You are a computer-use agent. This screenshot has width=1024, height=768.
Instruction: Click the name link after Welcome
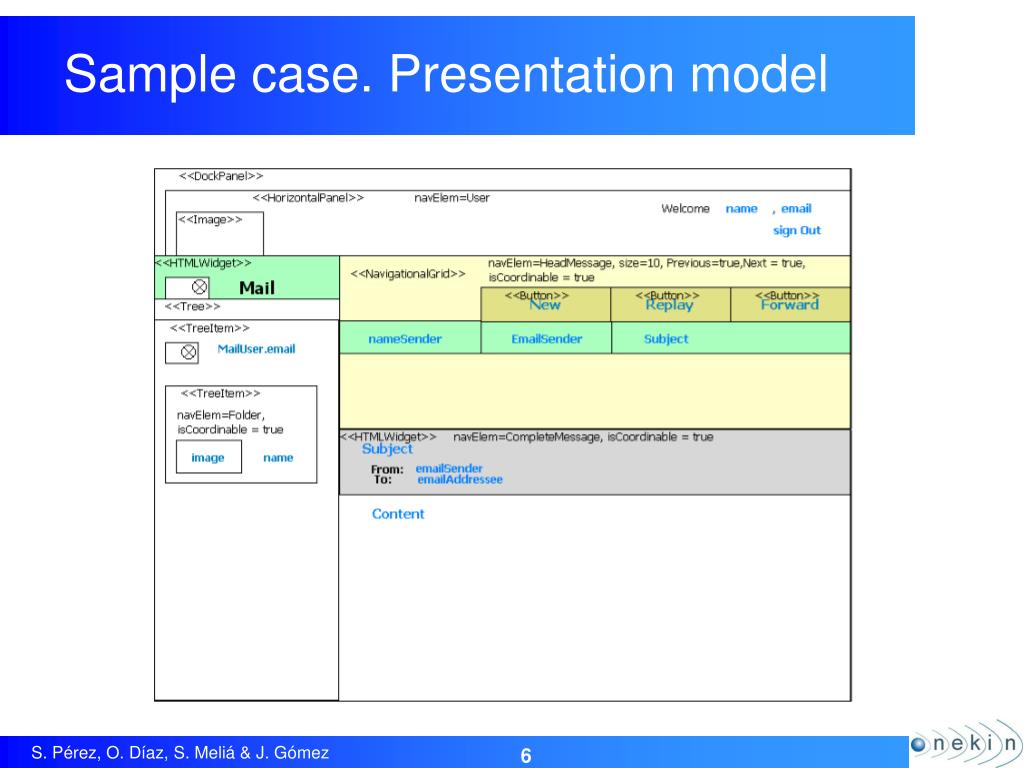point(741,209)
